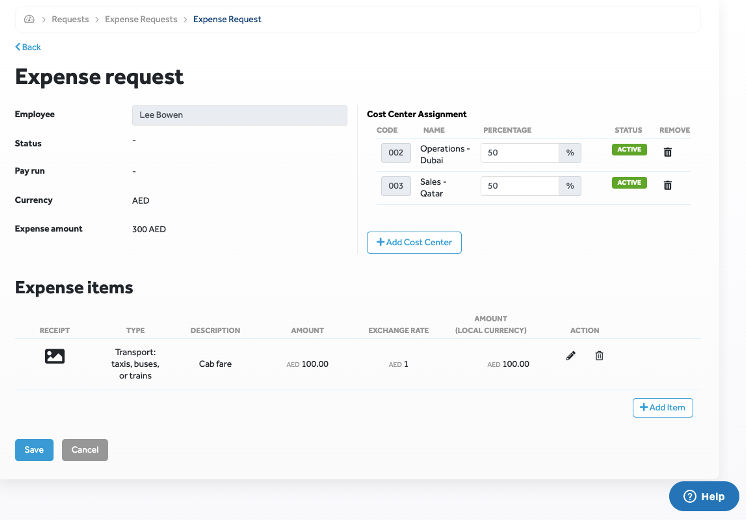Click ACTIVE status badge for Operations - Dubai
Image resolution: width=746 pixels, height=520 pixels.
coord(629,150)
